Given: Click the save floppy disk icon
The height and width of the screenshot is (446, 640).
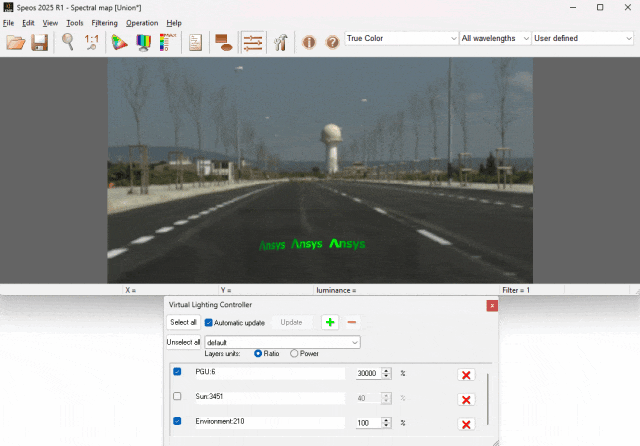Looking at the screenshot, I should point(40,42).
